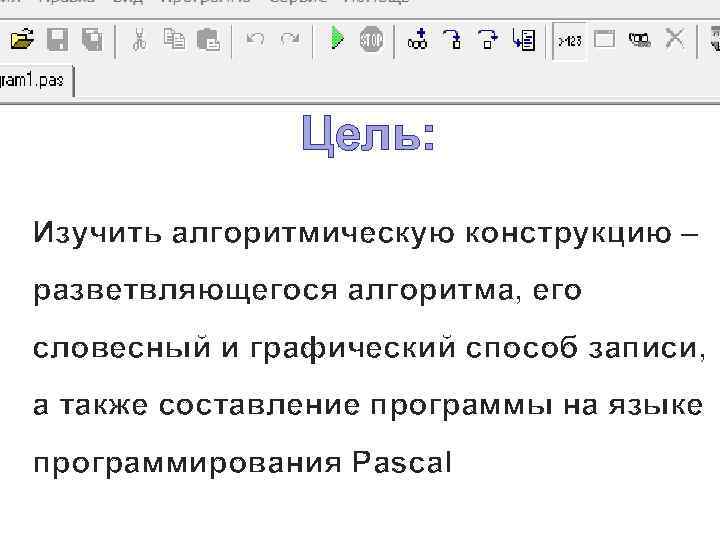Run the program with green play arrow
Image resolution: width=720 pixels, height=540 pixels.
pos(337,39)
